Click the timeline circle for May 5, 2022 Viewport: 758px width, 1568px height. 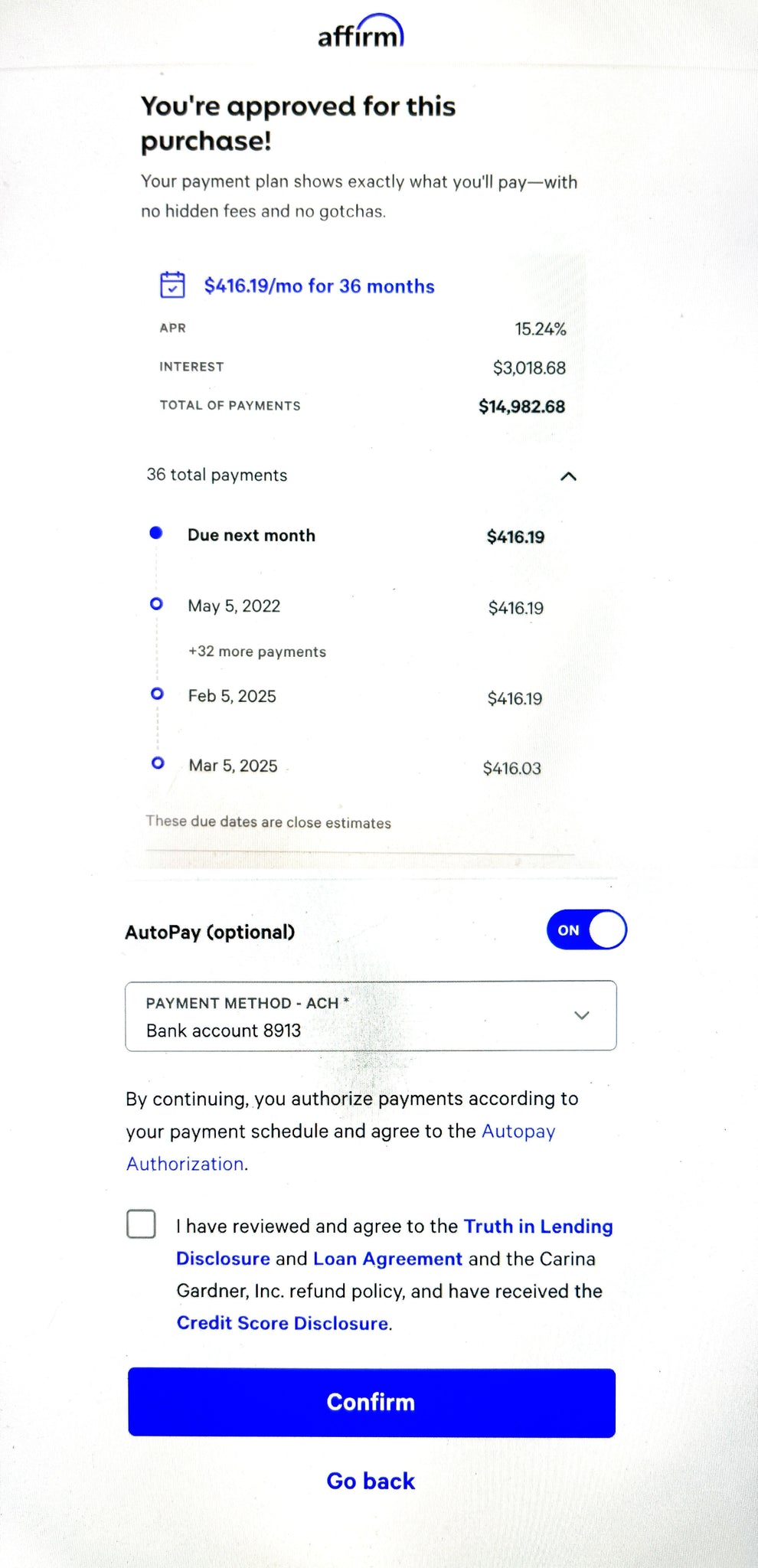(x=156, y=604)
